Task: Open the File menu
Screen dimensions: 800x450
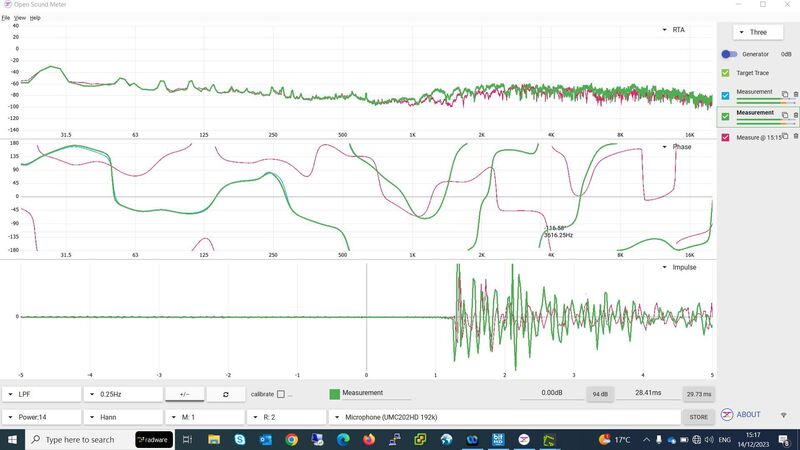Action: click(x=6, y=18)
